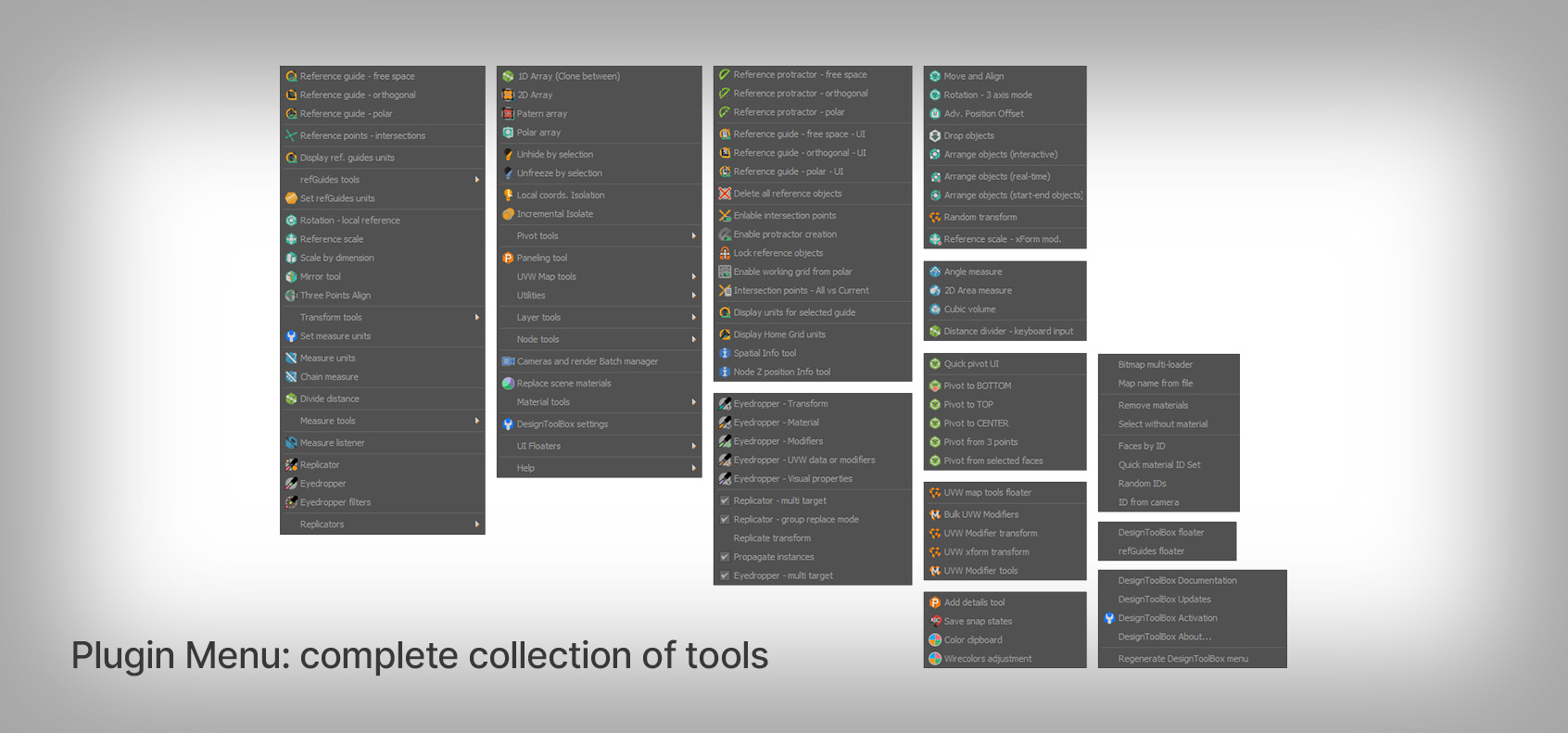Open the Bitmap multi-loader menu entry

point(1155,365)
